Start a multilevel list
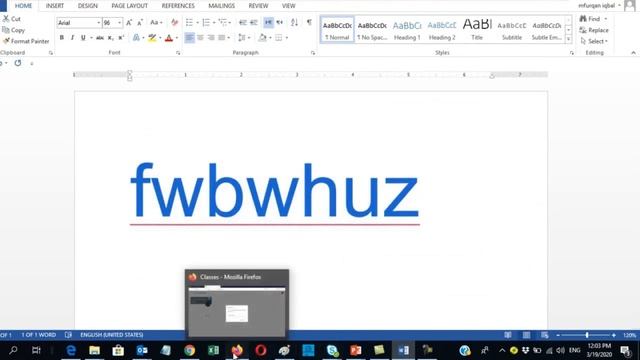 tap(223, 22)
